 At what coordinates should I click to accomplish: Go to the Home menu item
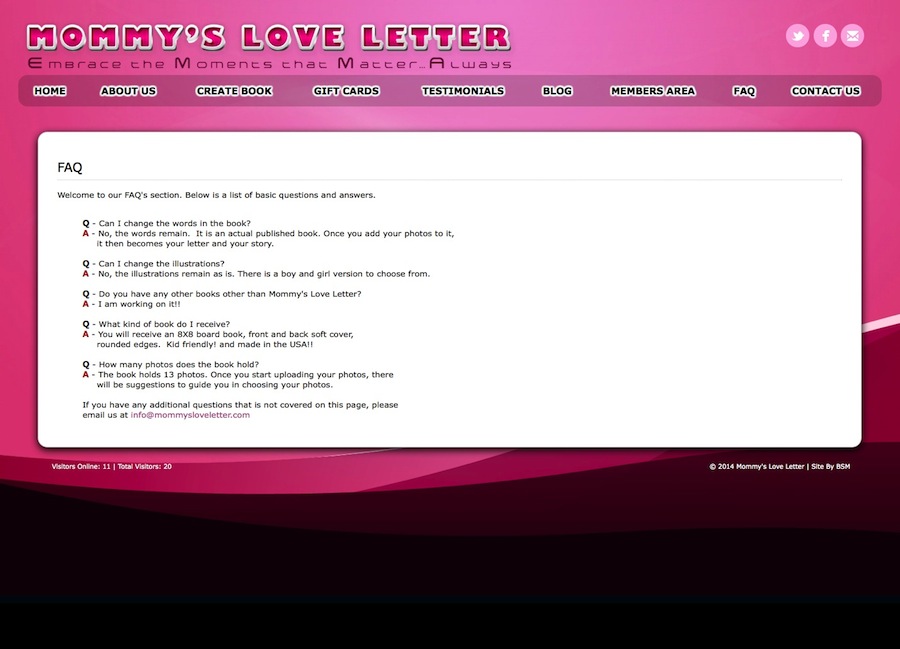[50, 91]
